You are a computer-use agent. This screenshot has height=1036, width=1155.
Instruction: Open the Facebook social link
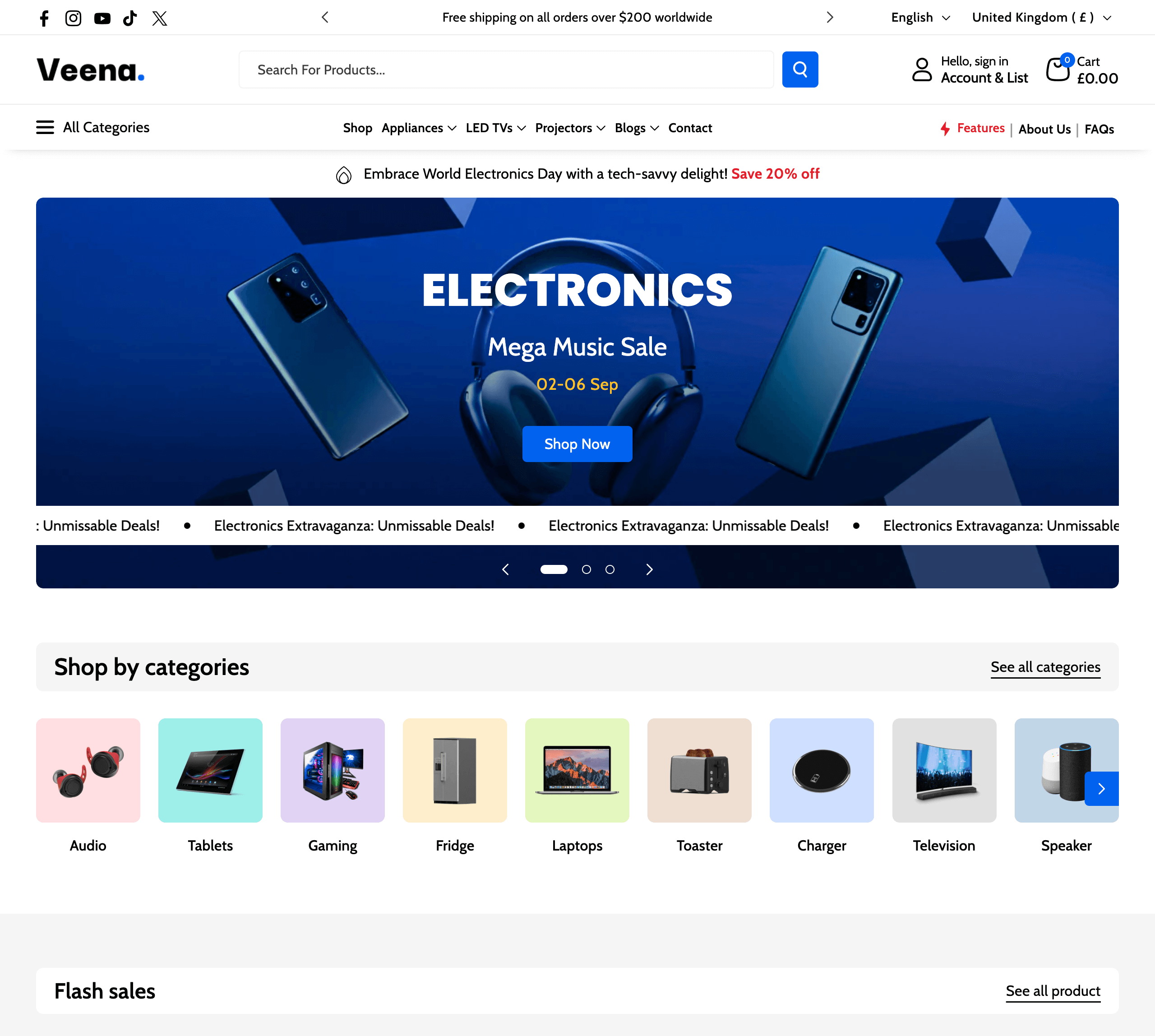pyautogui.click(x=44, y=18)
